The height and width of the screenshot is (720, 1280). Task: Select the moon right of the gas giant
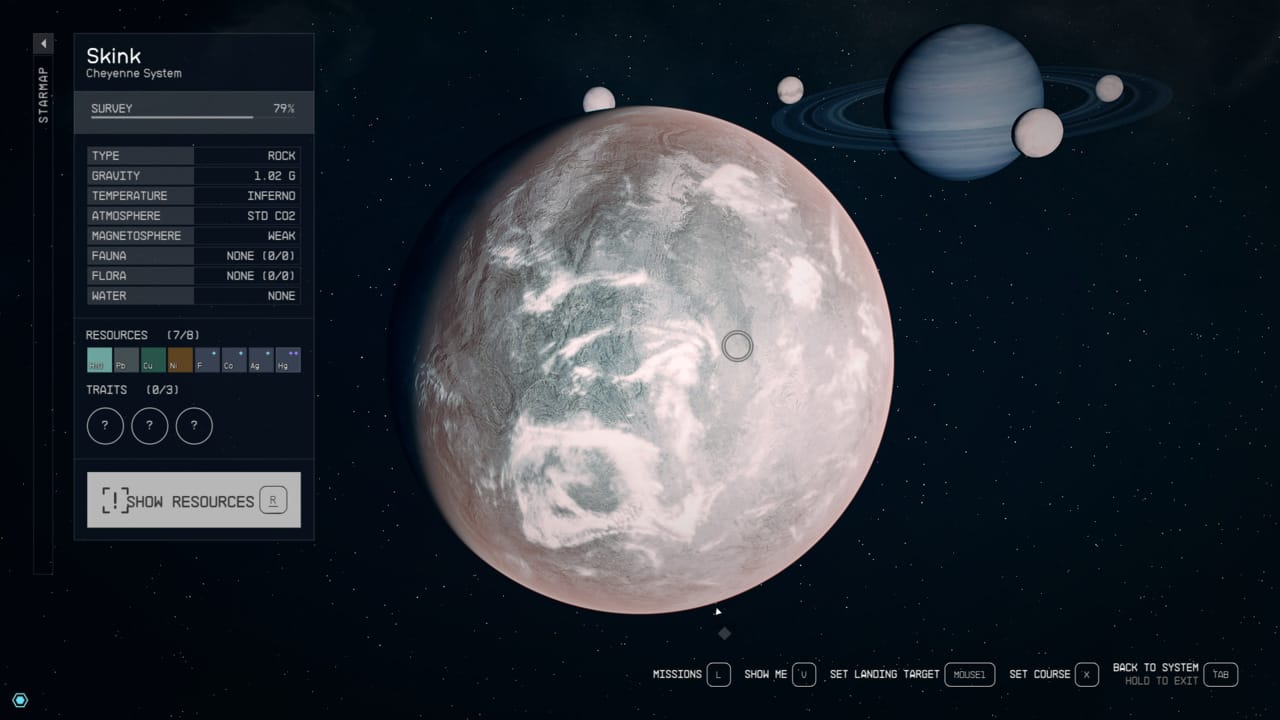[x=1109, y=88]
